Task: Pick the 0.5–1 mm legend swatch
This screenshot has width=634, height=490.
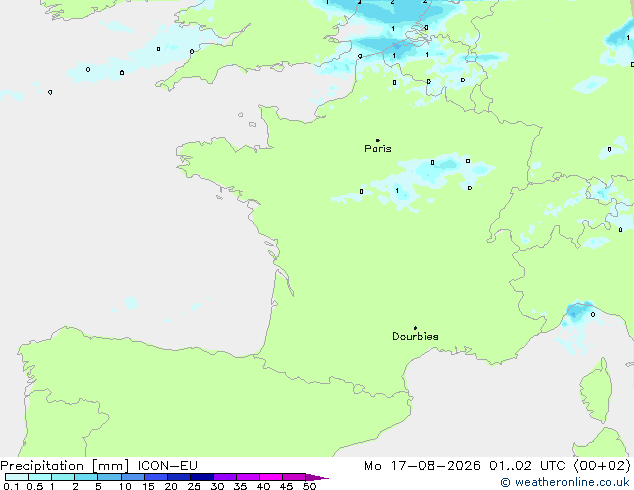Action: (40, 477)
